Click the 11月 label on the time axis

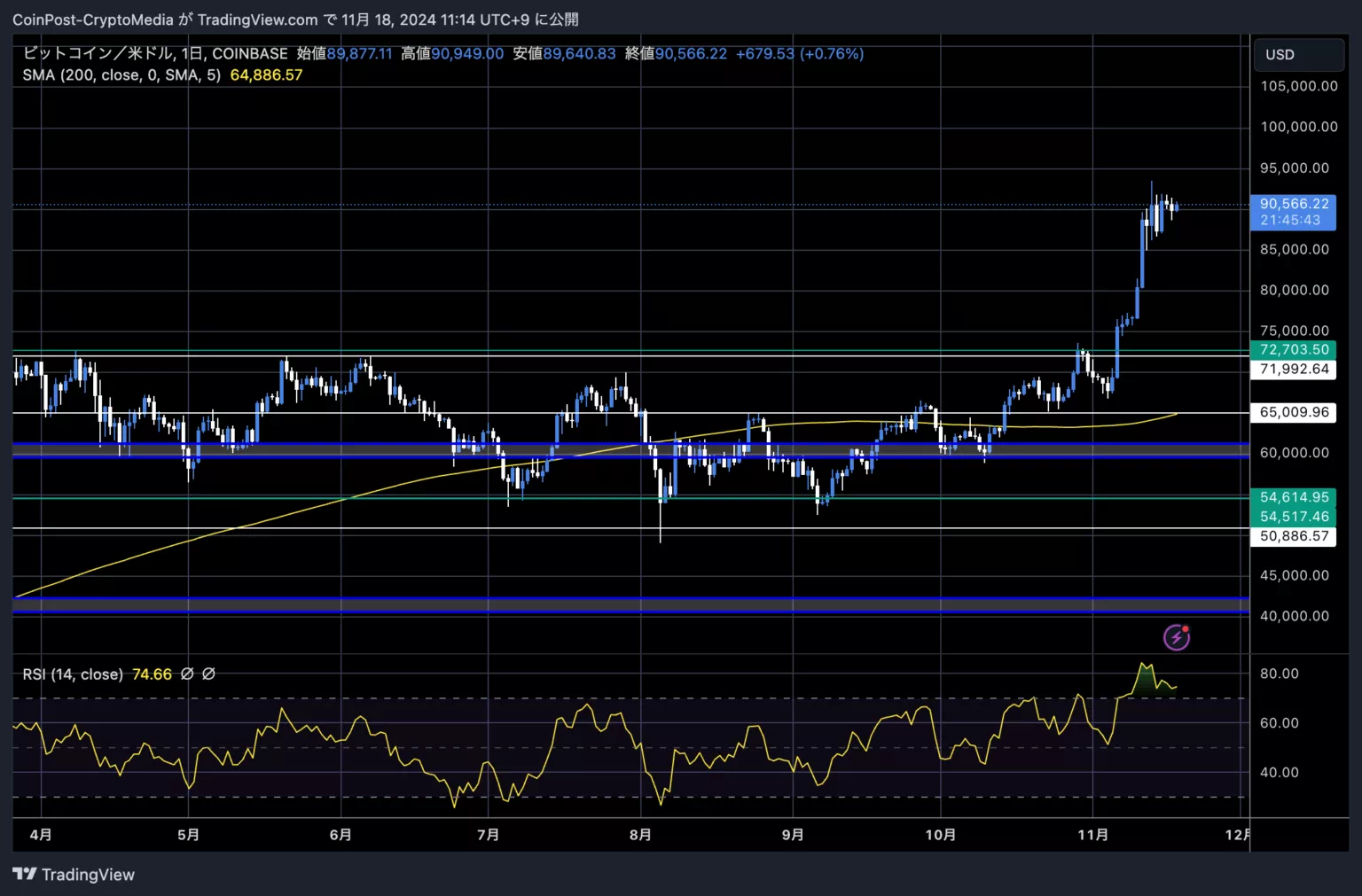click(1092, 835)
